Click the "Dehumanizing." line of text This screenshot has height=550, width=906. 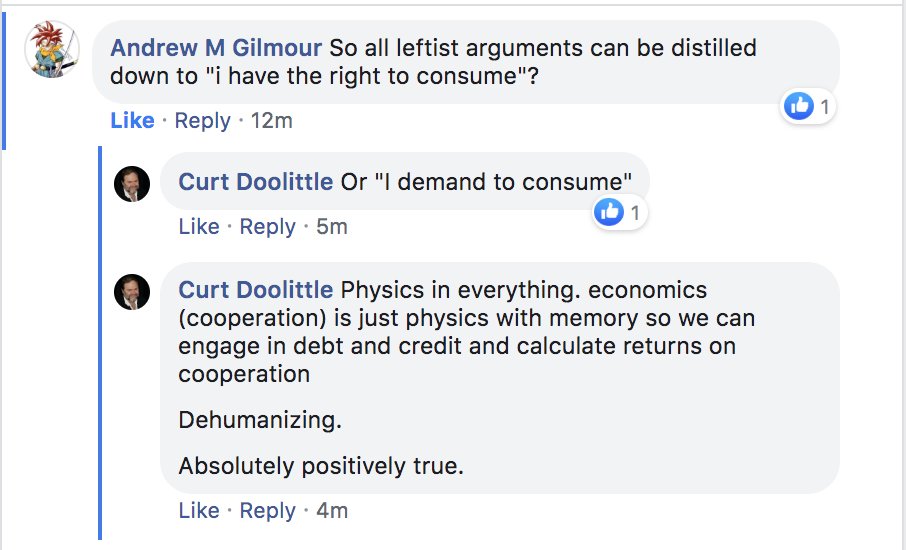click(x=260, y=420)
